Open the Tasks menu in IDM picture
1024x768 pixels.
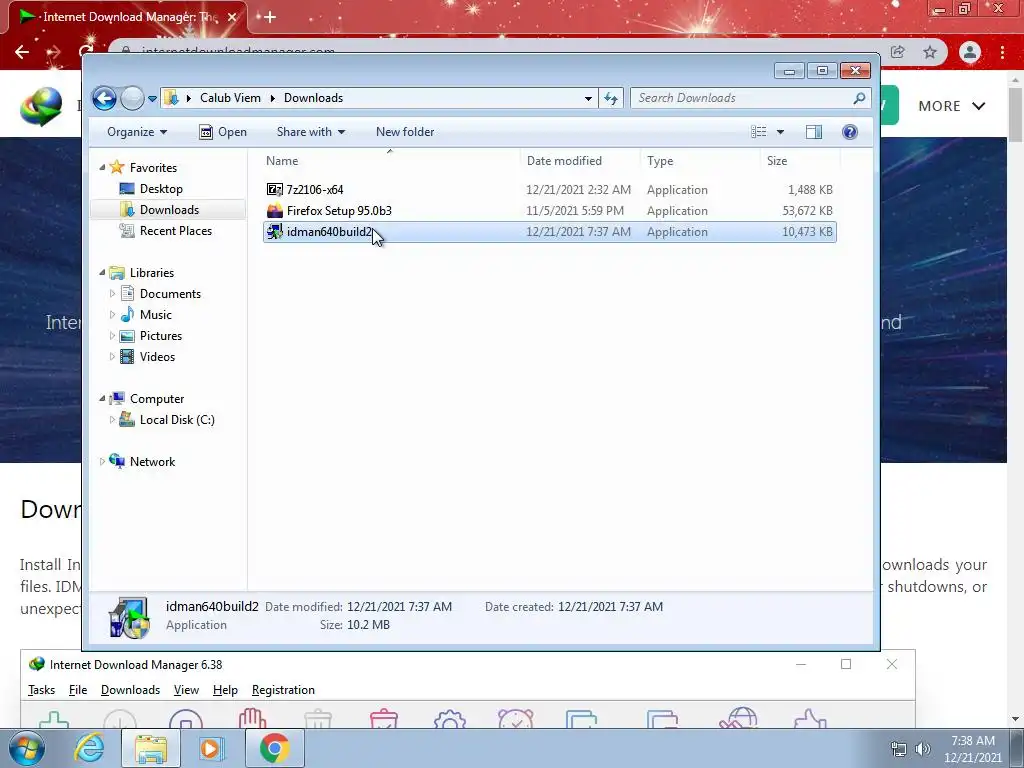click(x=41, y=690)
